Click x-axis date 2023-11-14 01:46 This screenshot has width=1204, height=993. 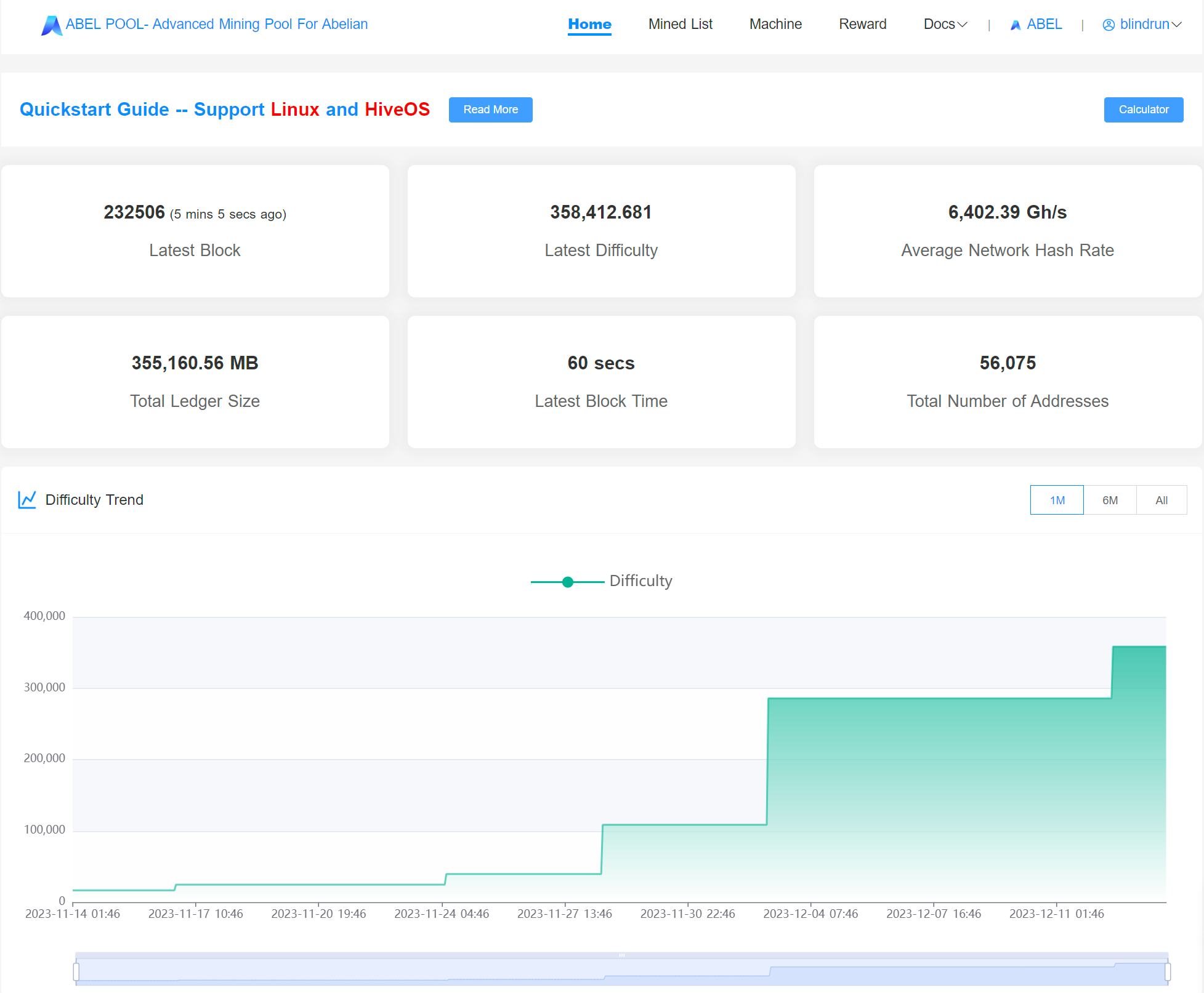[x=73, y=914]
